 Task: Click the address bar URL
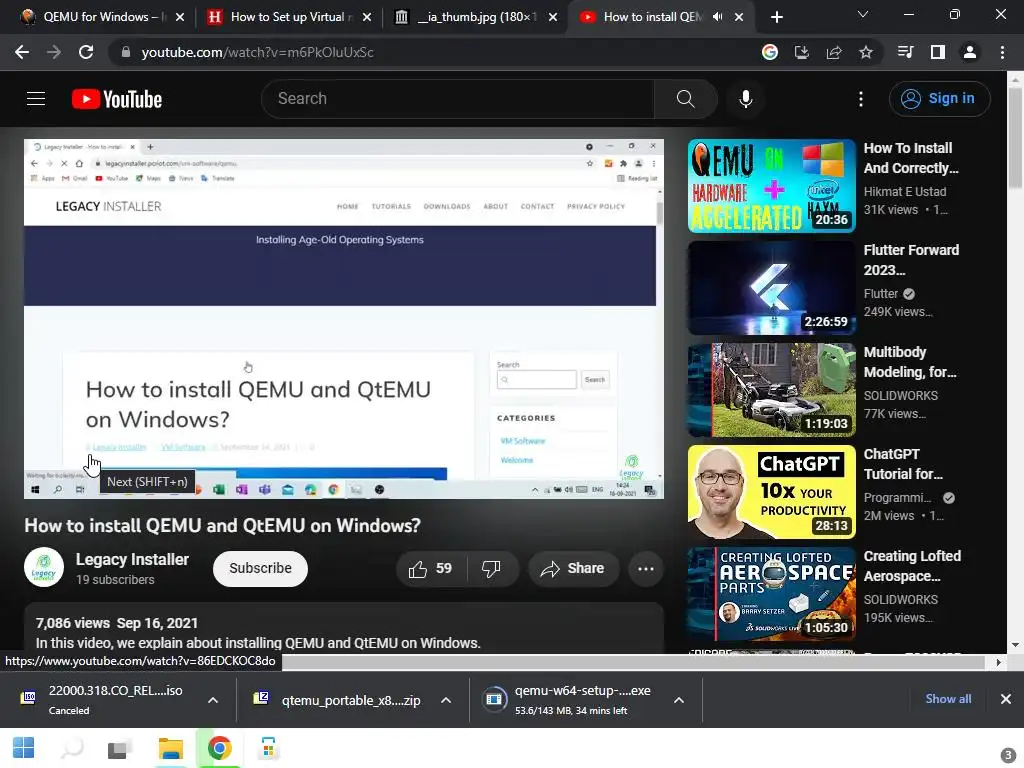click(x=257, y=52)
